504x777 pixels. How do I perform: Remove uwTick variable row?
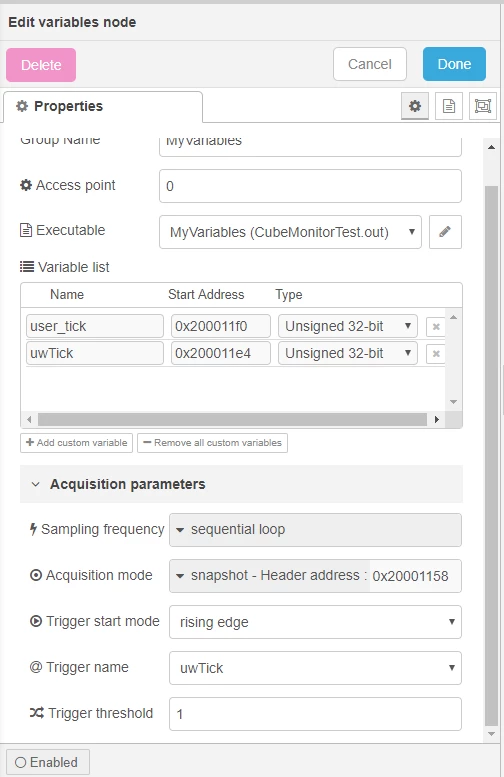[436, 354]
